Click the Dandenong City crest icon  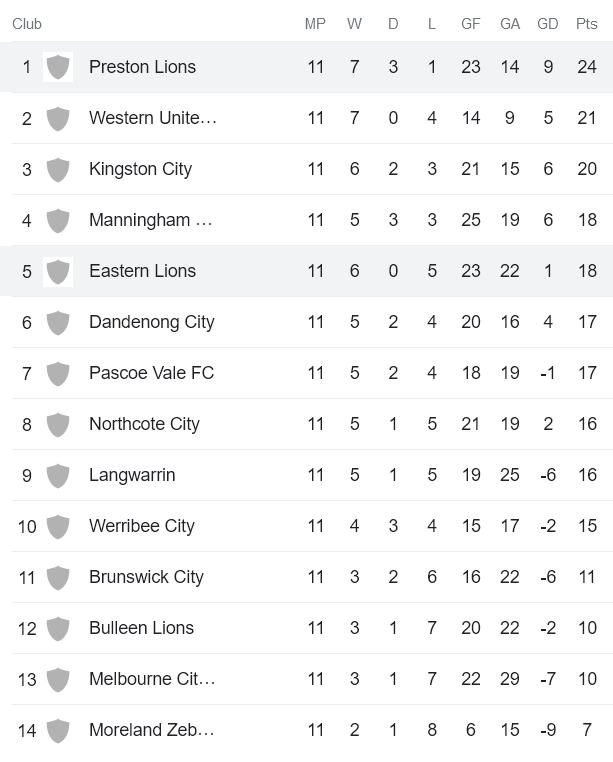coord(58,322)
